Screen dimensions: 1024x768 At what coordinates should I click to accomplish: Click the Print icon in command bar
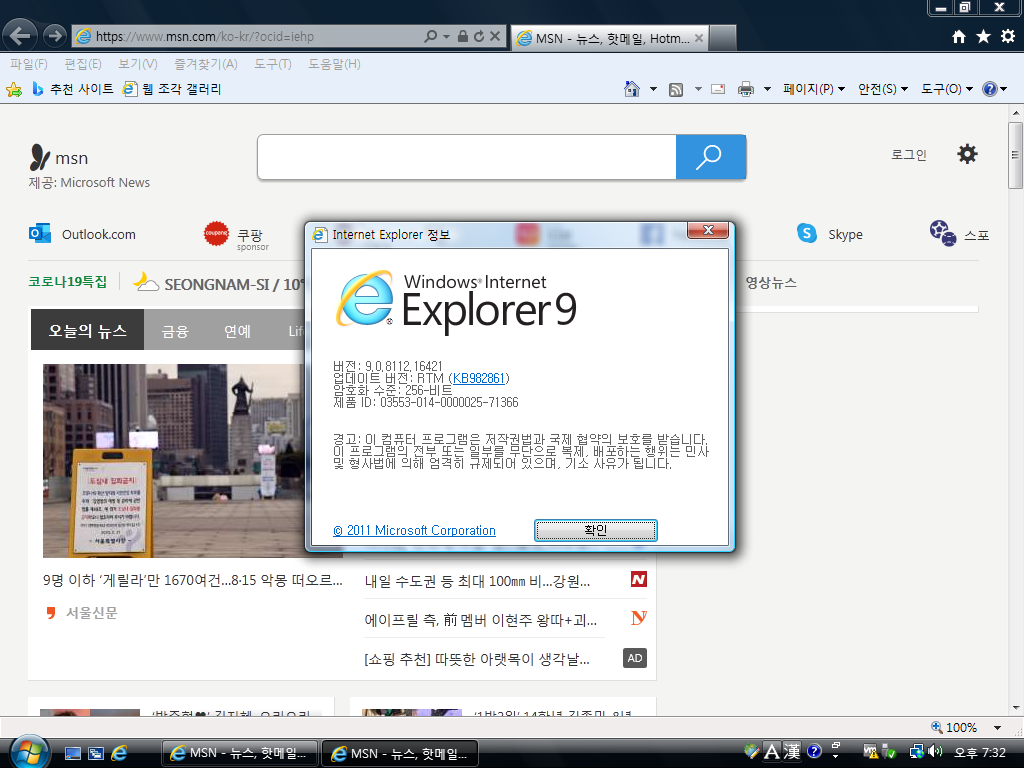pos(746,89)
